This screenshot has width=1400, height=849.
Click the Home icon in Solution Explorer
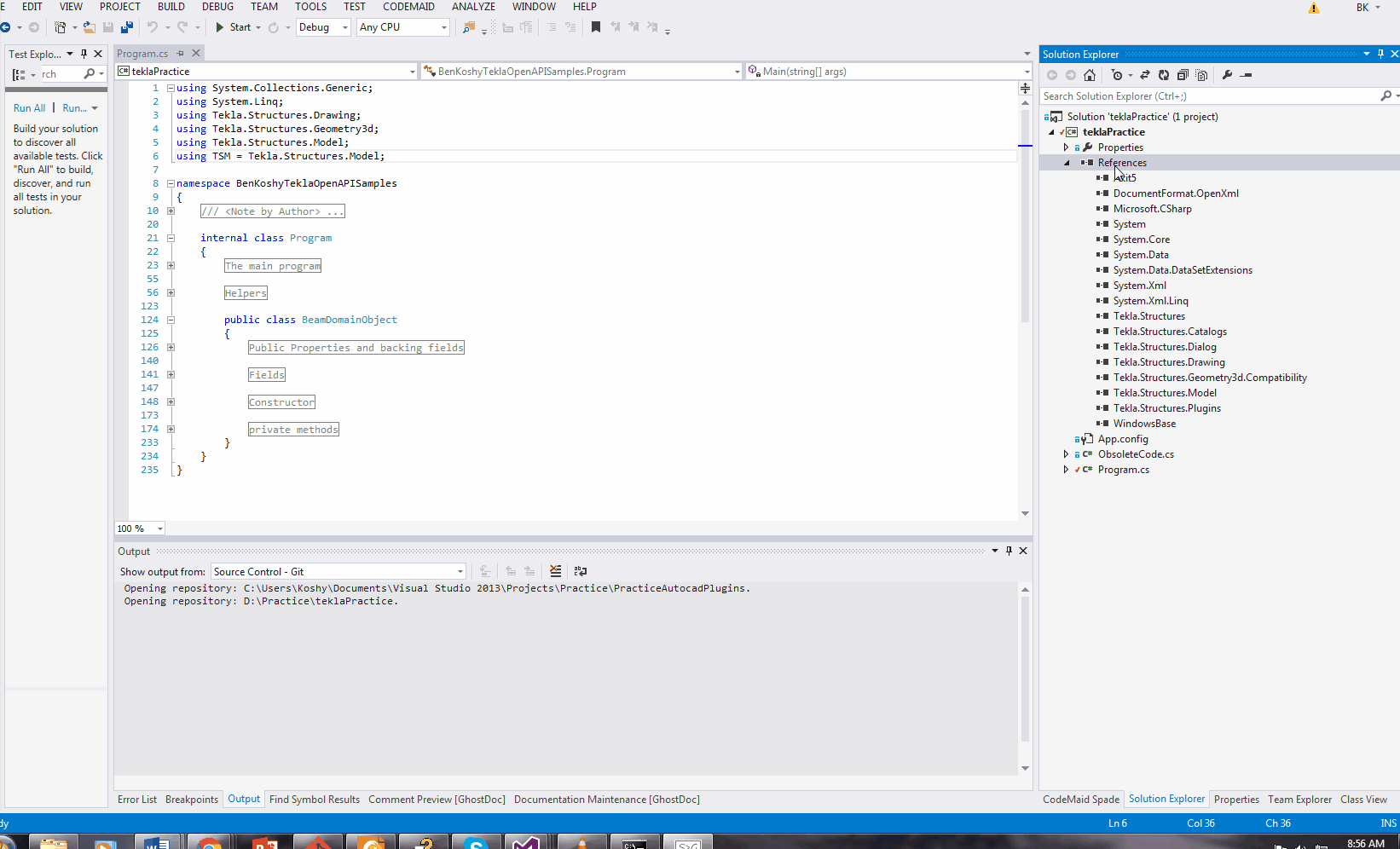[1090, 75]
